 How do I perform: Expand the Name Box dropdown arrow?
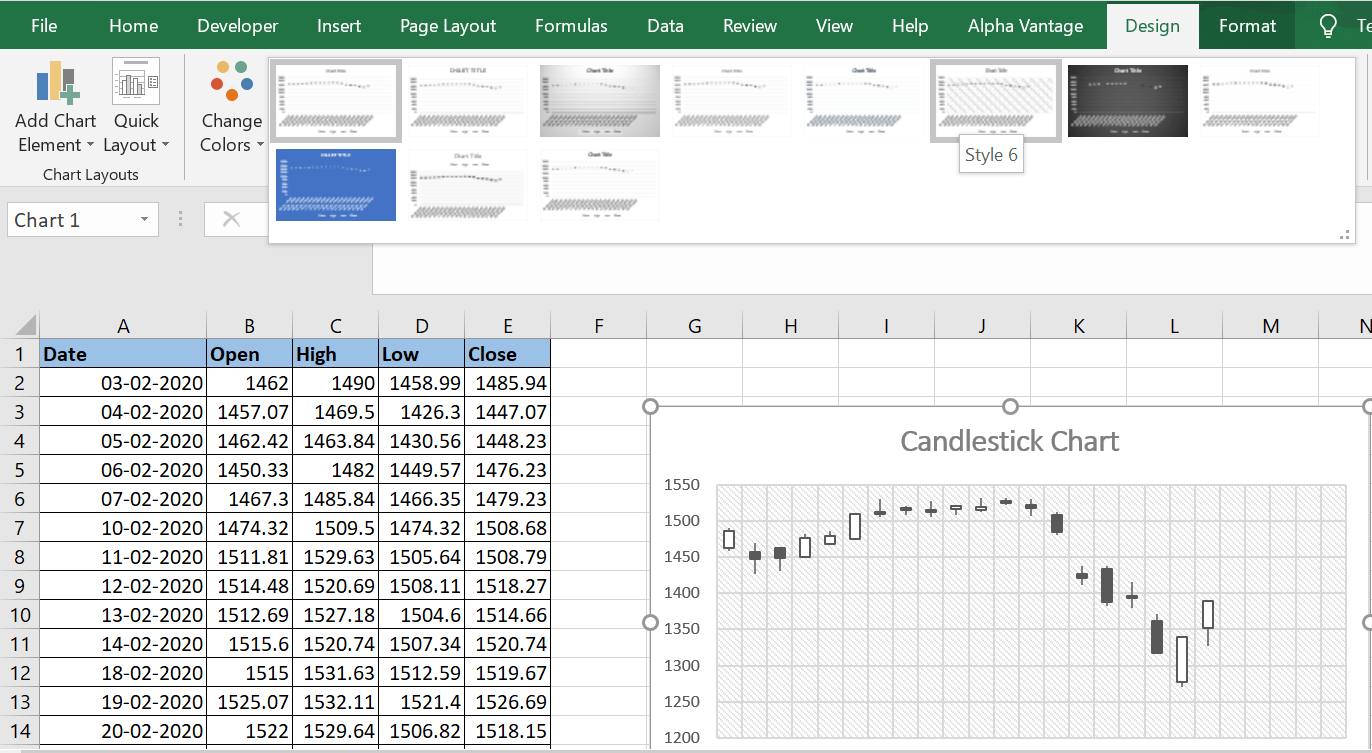pos(144,220)
